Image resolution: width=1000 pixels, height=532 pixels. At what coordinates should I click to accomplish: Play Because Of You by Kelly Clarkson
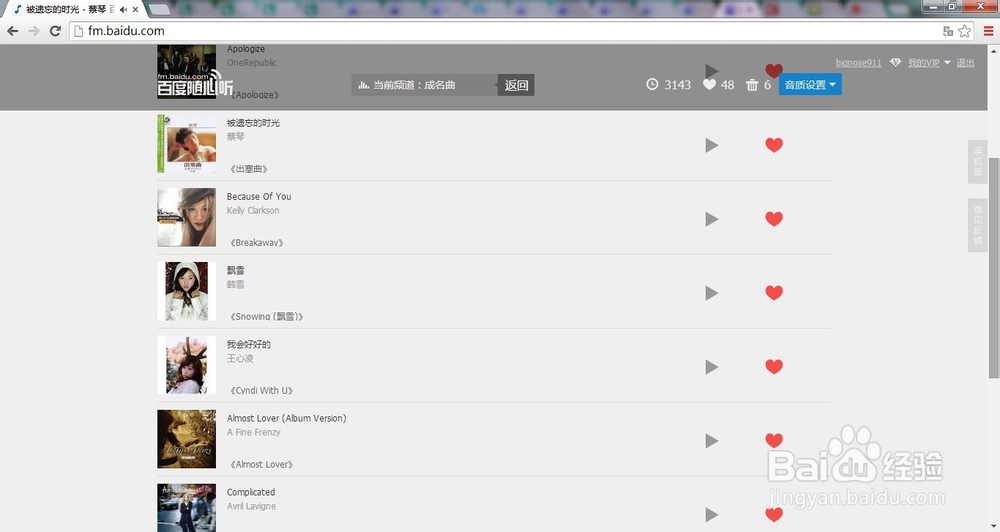click(712, 219)
